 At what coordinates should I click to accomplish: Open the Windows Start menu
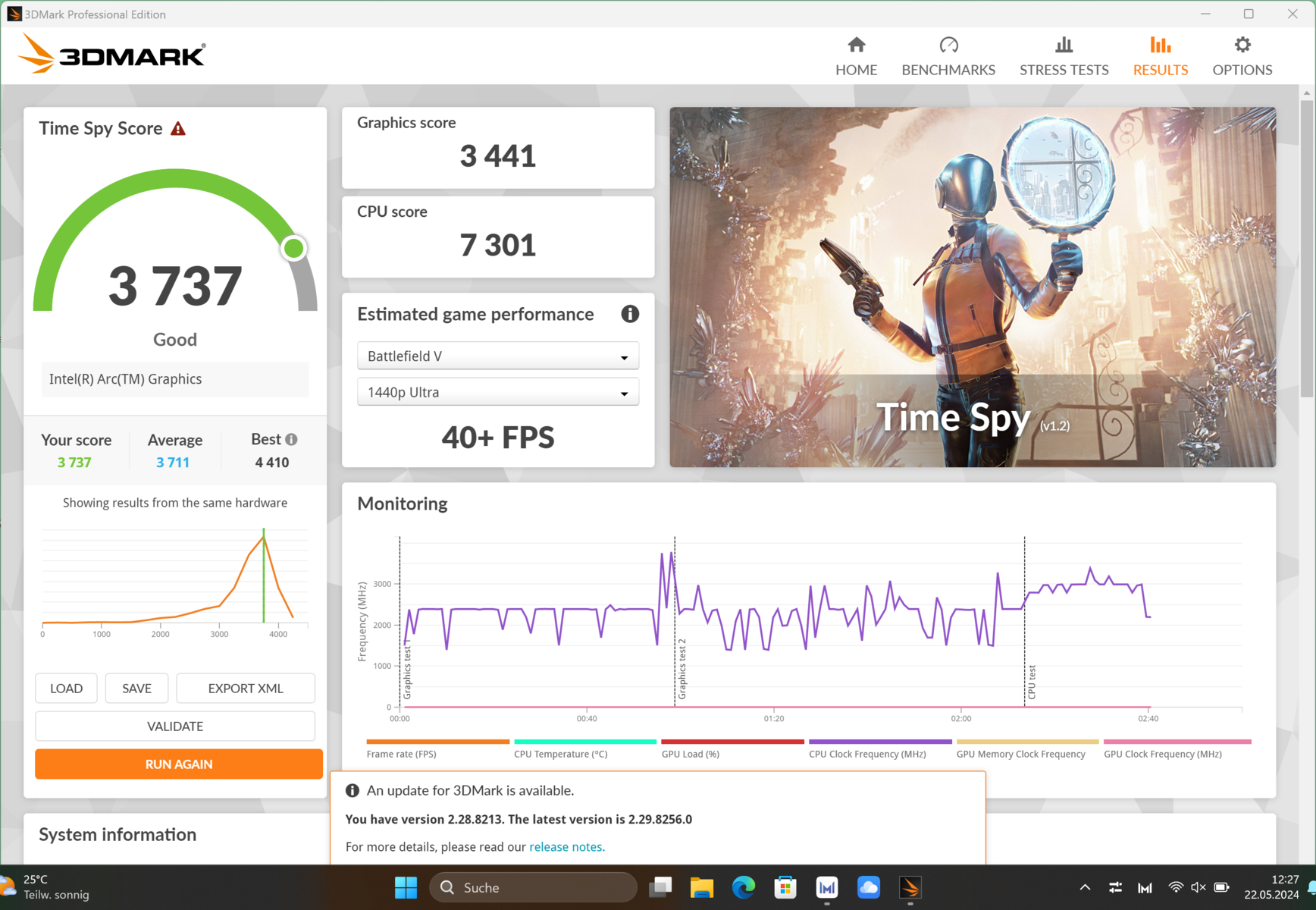[x=406, y=887]
